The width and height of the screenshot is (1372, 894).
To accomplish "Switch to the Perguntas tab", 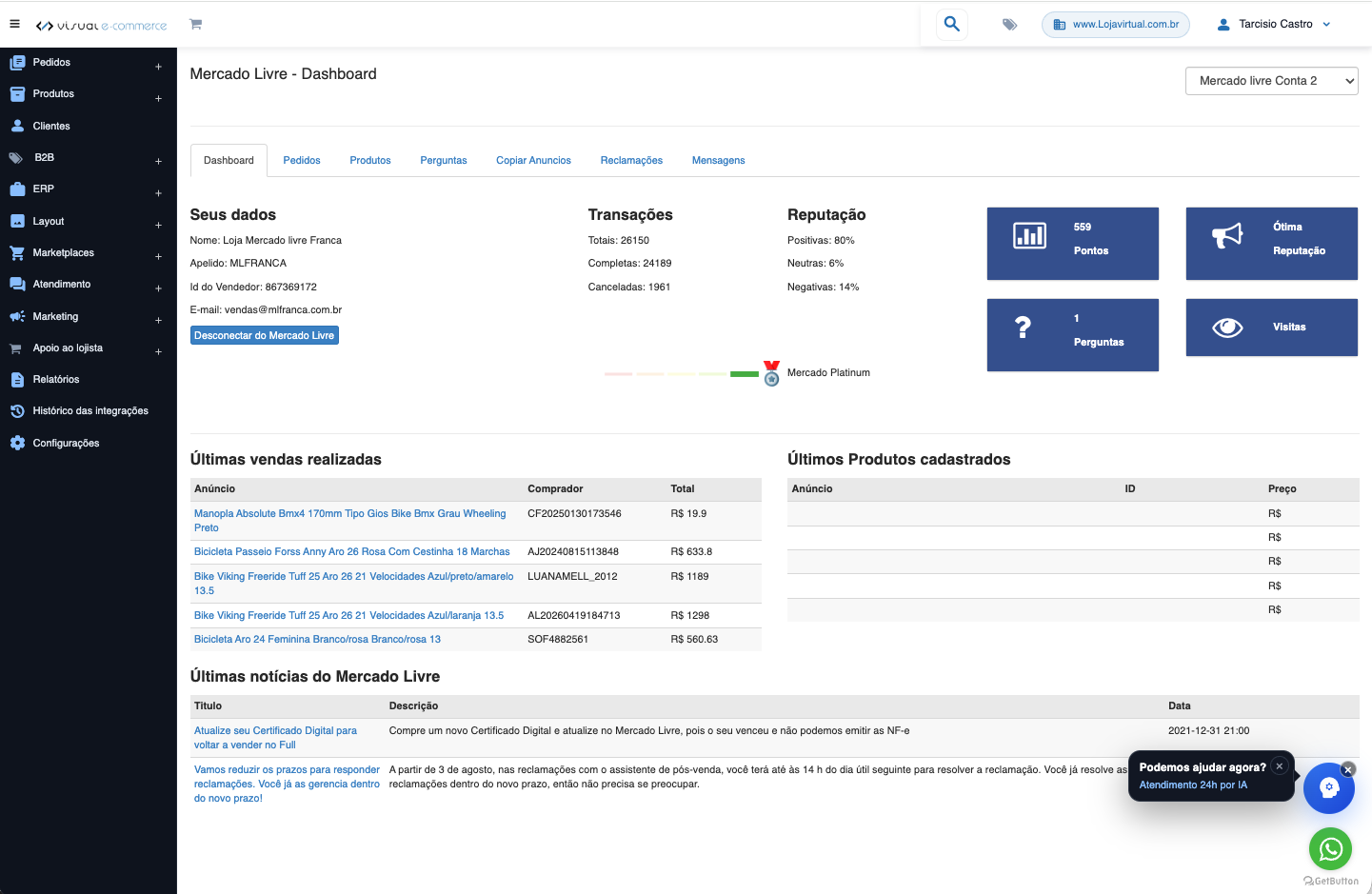I will click(x=444, y=160).
